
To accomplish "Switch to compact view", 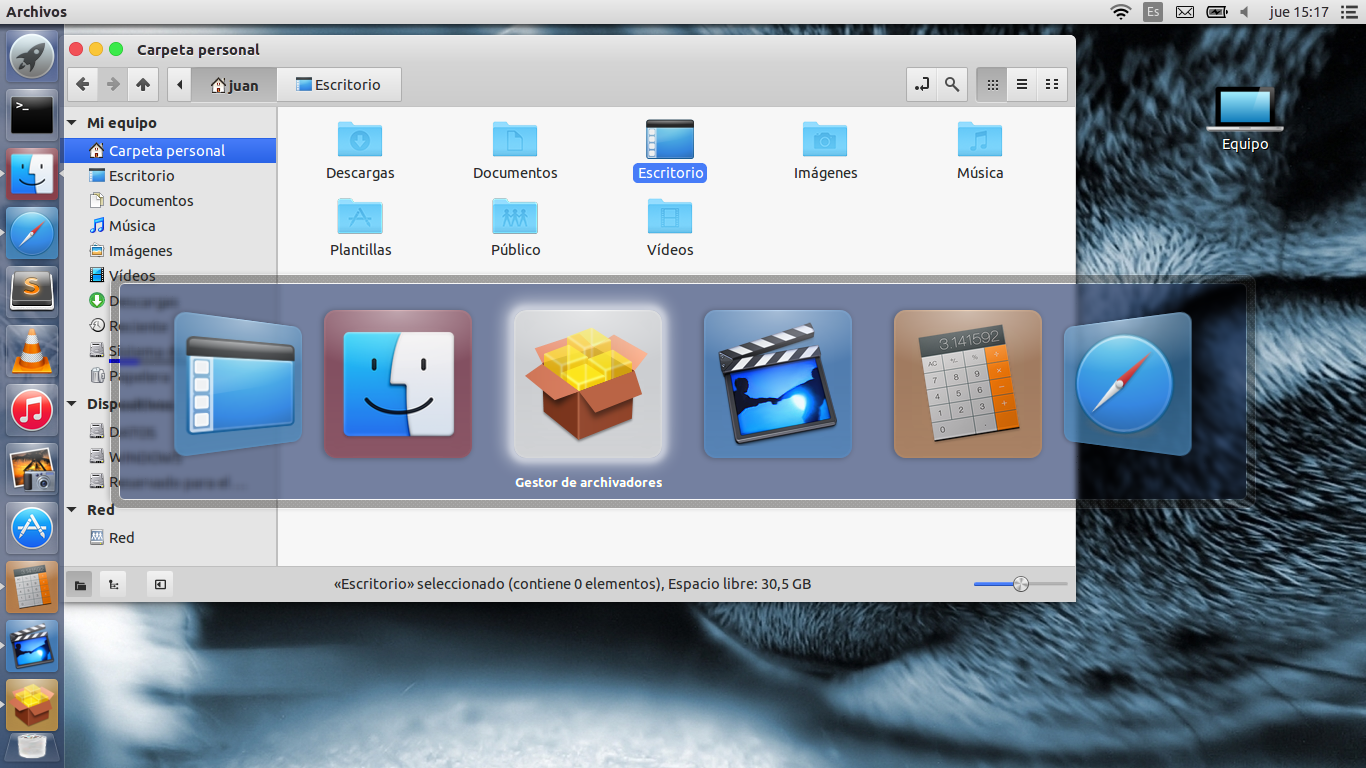I will (1052, 85).
